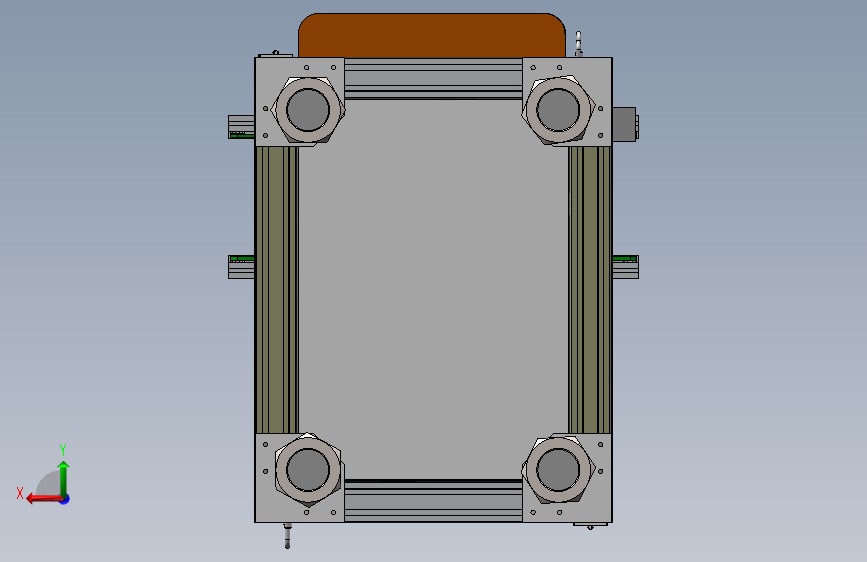The width and height of the screenshot is (867, 562).
Task: Select the right middle side bracket
Action: (x=625, y=267)
